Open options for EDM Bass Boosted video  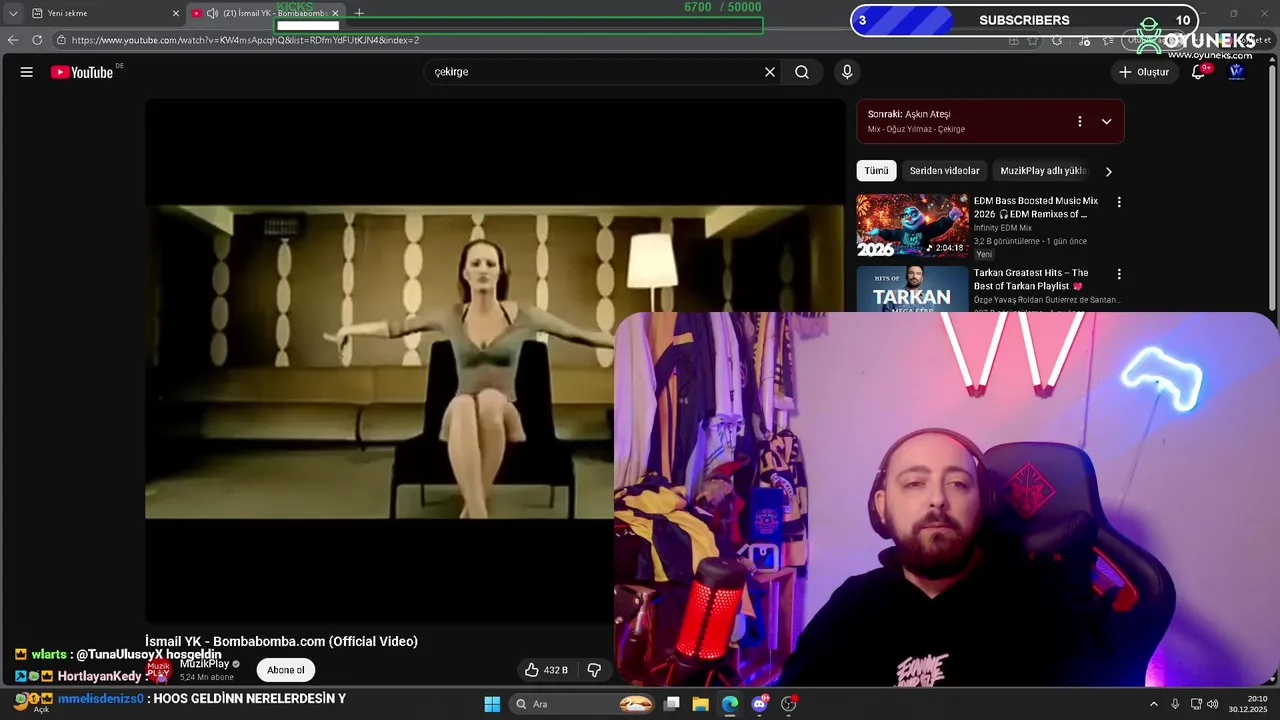1119,202
